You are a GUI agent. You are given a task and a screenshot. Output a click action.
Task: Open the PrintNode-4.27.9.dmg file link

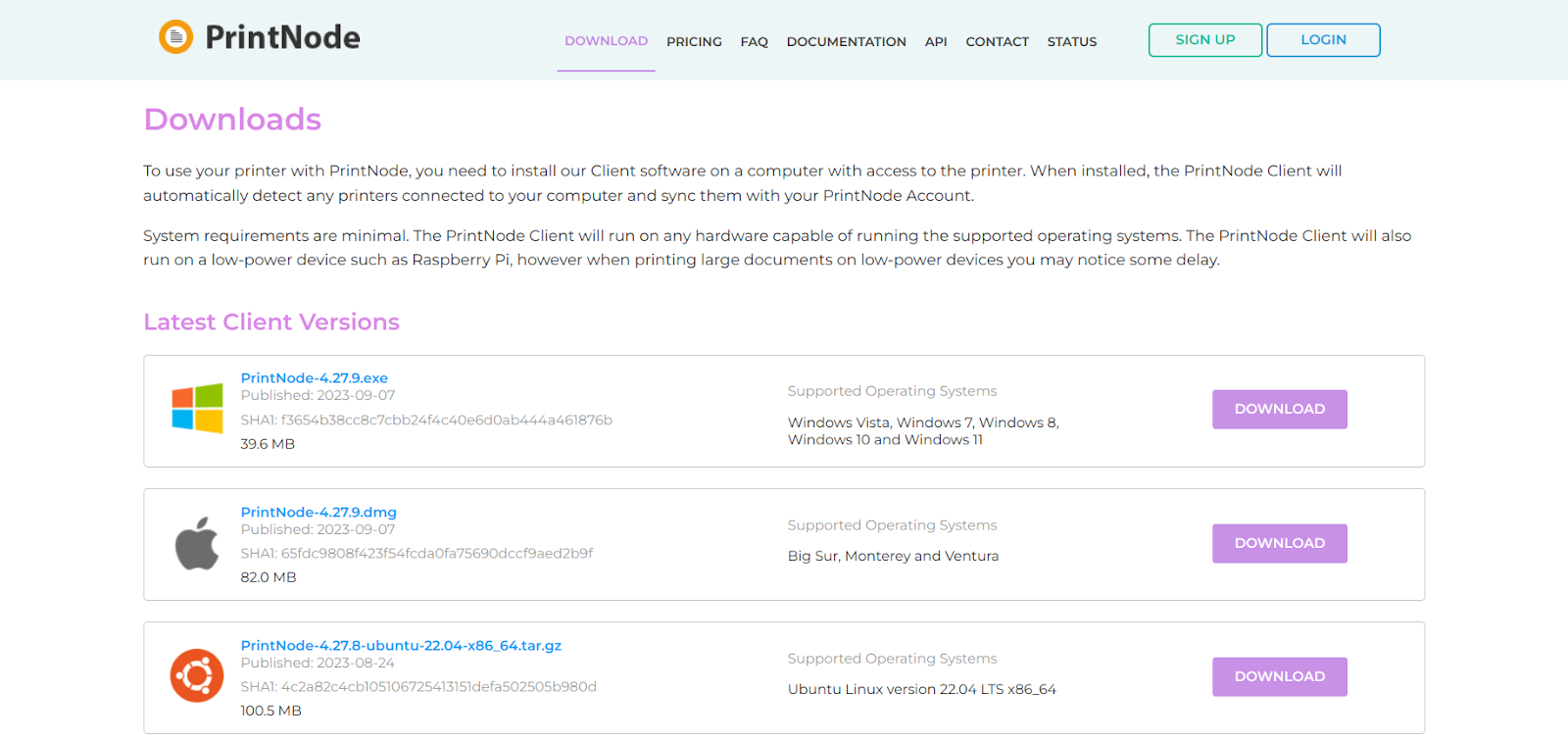click(318, 513)
